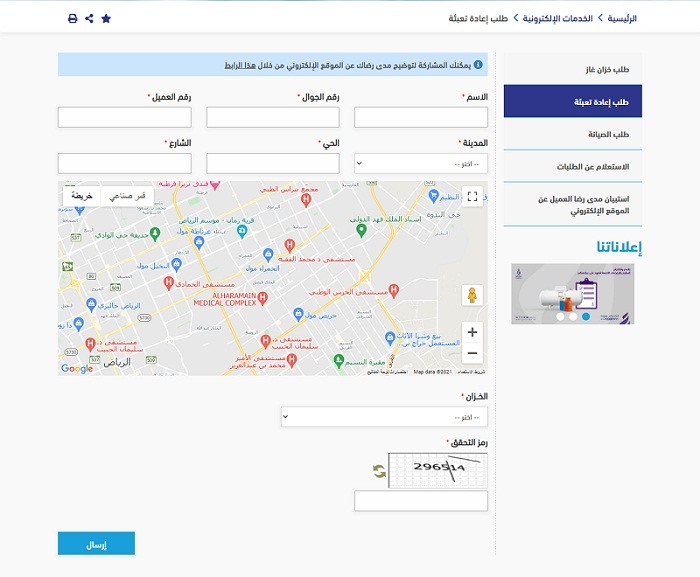Screen dimensions: 700x577
Task: Open the الخزان tank dropdown
Action: pos(384,417)
